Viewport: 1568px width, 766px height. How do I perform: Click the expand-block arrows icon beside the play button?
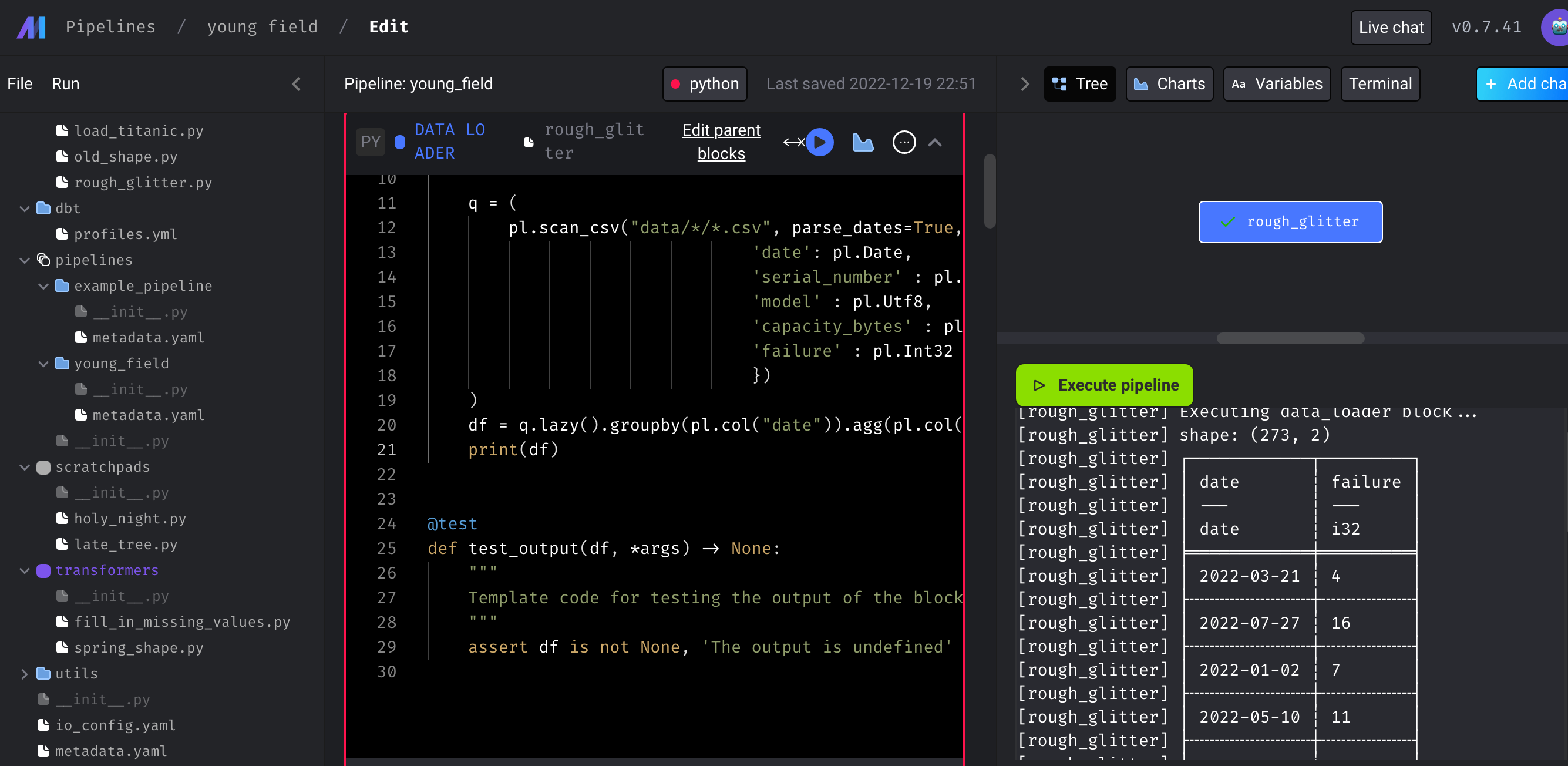(793, 142)
